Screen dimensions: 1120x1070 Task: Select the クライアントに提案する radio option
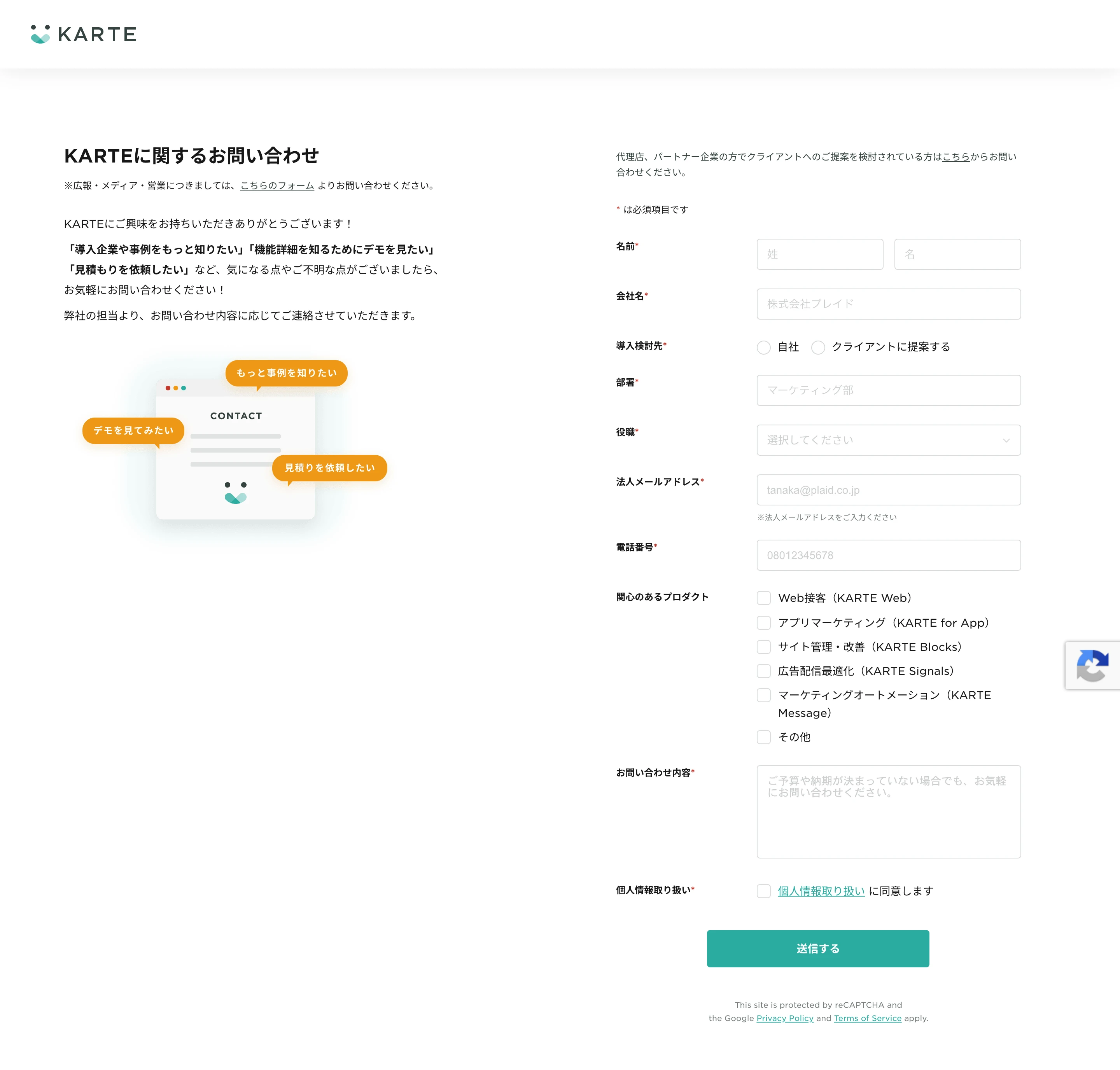tap(818, 347)
